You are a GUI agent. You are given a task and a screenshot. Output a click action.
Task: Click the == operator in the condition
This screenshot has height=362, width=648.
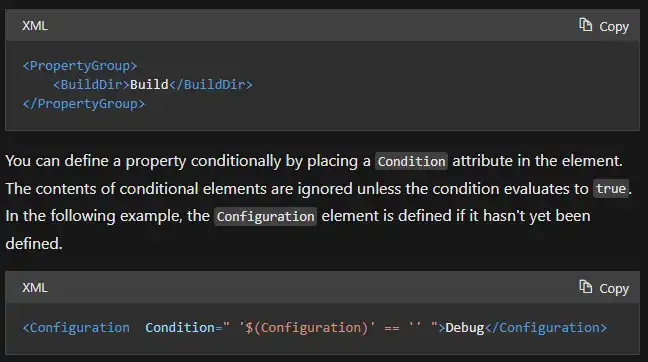[x=392, y=328]
